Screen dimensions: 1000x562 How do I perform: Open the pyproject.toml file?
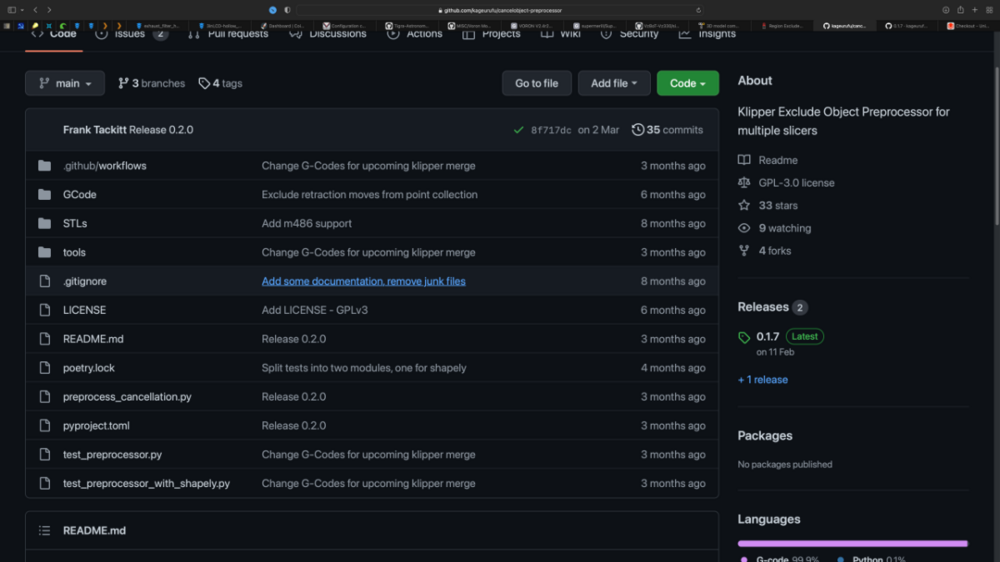96,425
